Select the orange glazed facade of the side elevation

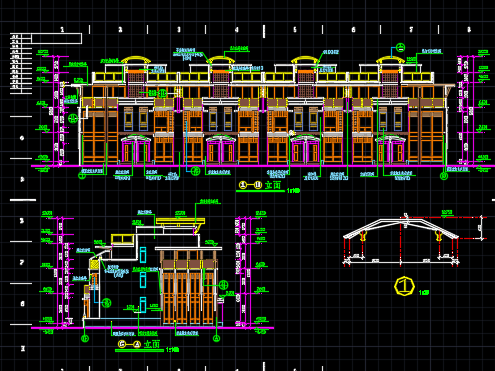pos(189,298)
